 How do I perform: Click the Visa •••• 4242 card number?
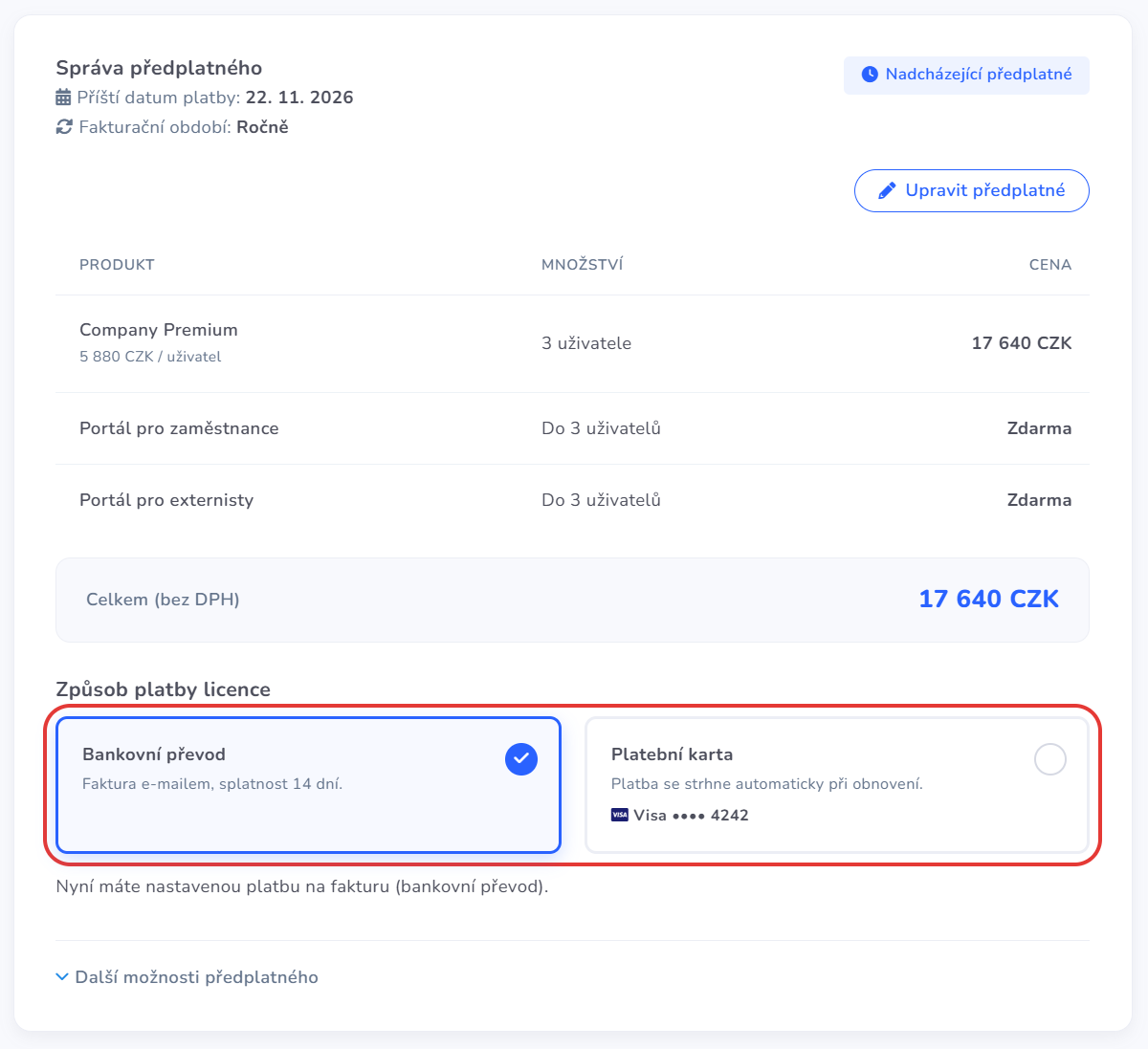(691, 816)
